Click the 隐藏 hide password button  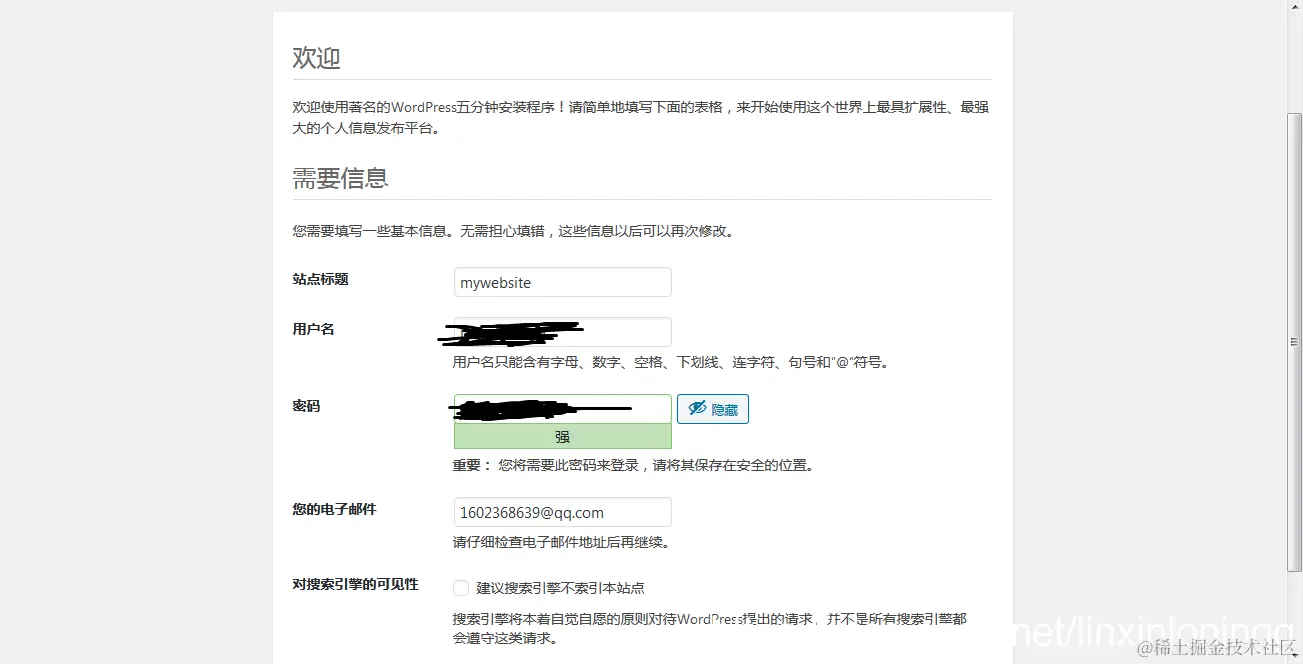(713, 408)
